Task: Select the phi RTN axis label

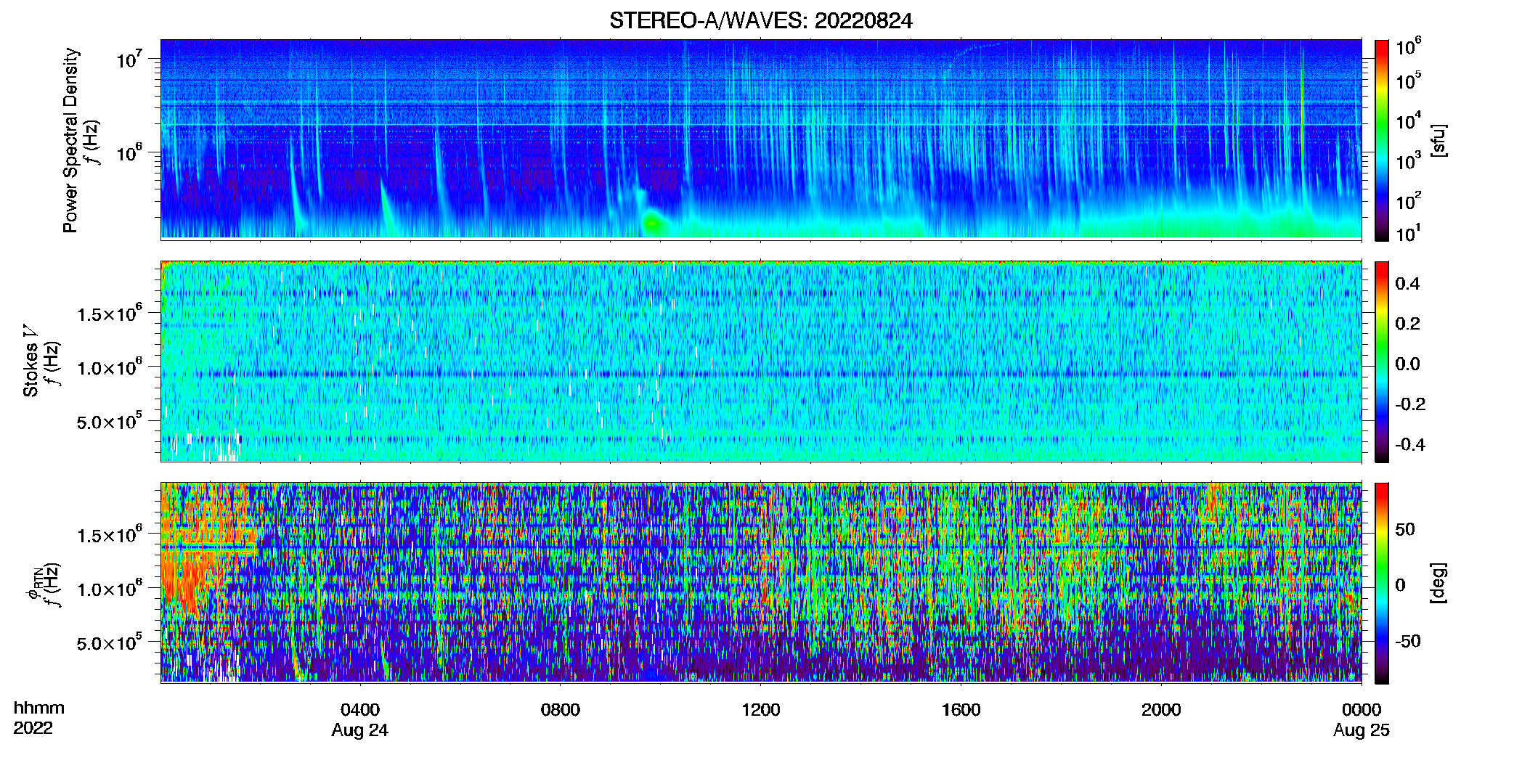Action: 33,584
